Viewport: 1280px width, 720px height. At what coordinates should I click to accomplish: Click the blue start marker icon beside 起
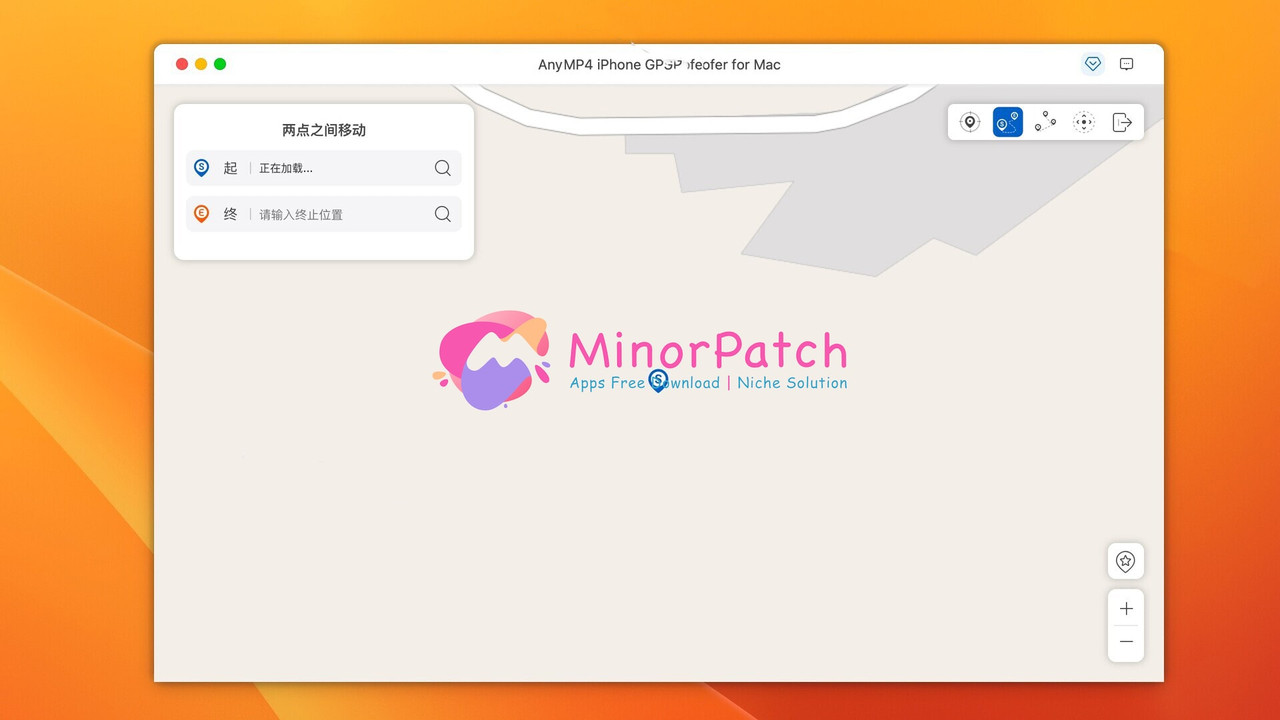tap(201, 168)
